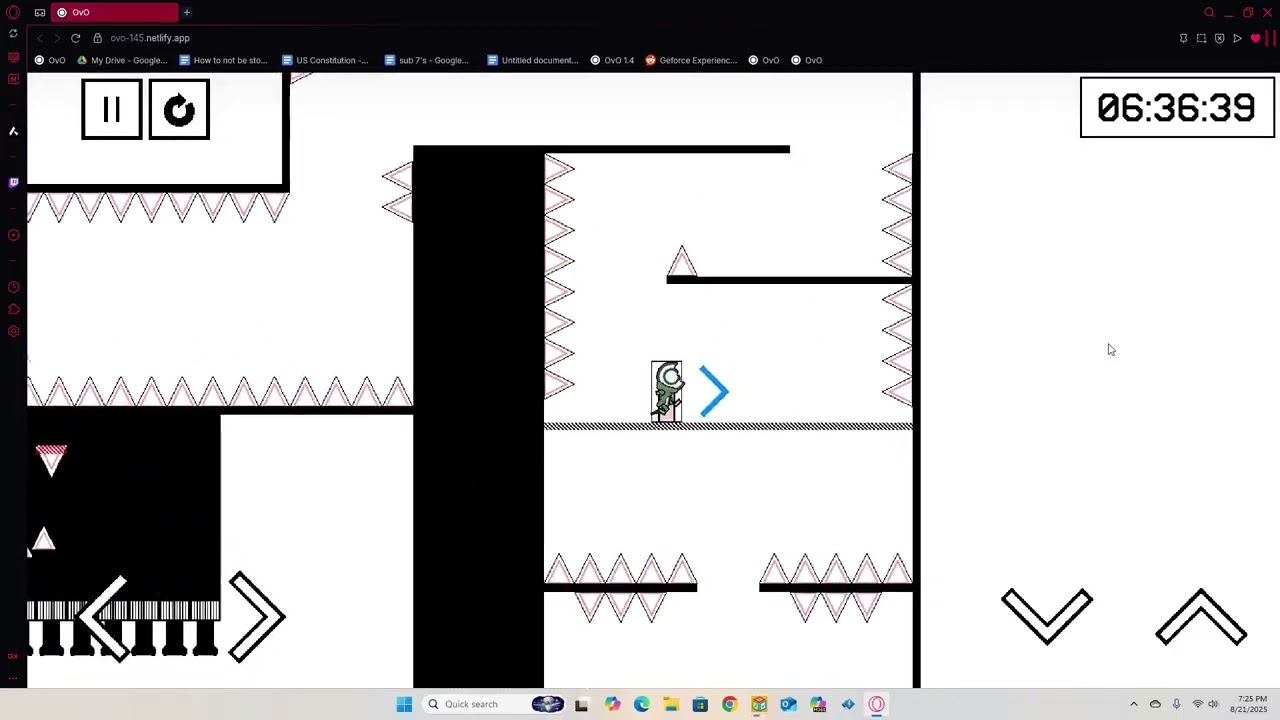Go back in browser history
1280x720 pixels.
[x=39, y=38]
